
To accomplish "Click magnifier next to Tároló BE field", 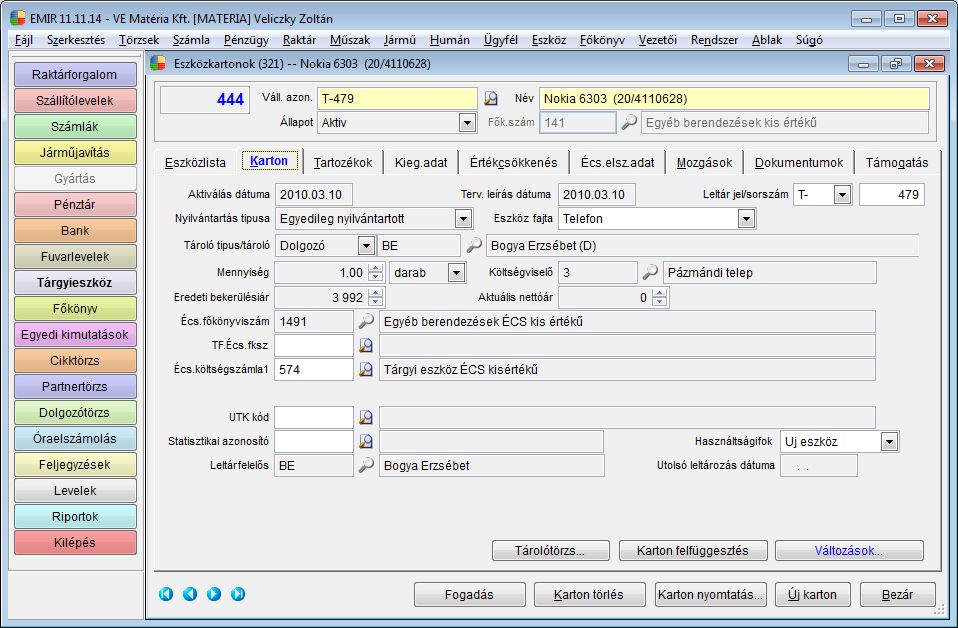I will [x=474, y=246].
